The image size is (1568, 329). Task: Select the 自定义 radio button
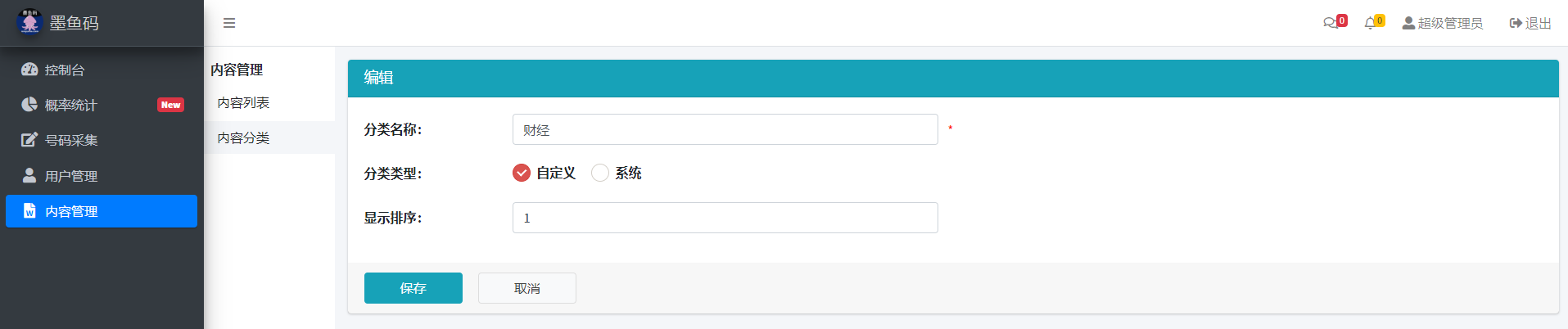[522, 173]
